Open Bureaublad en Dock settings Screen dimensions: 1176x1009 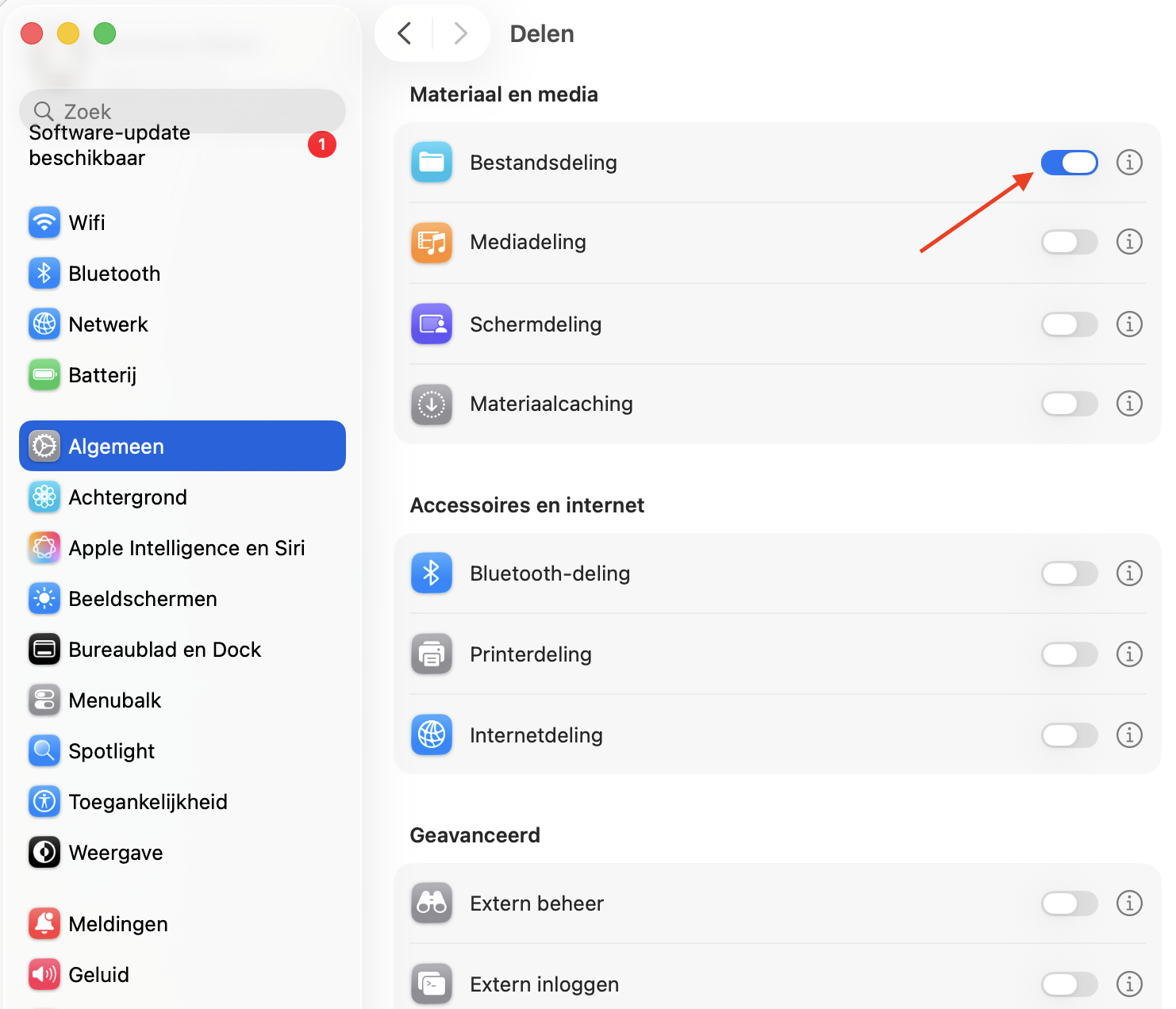[164, 649]
